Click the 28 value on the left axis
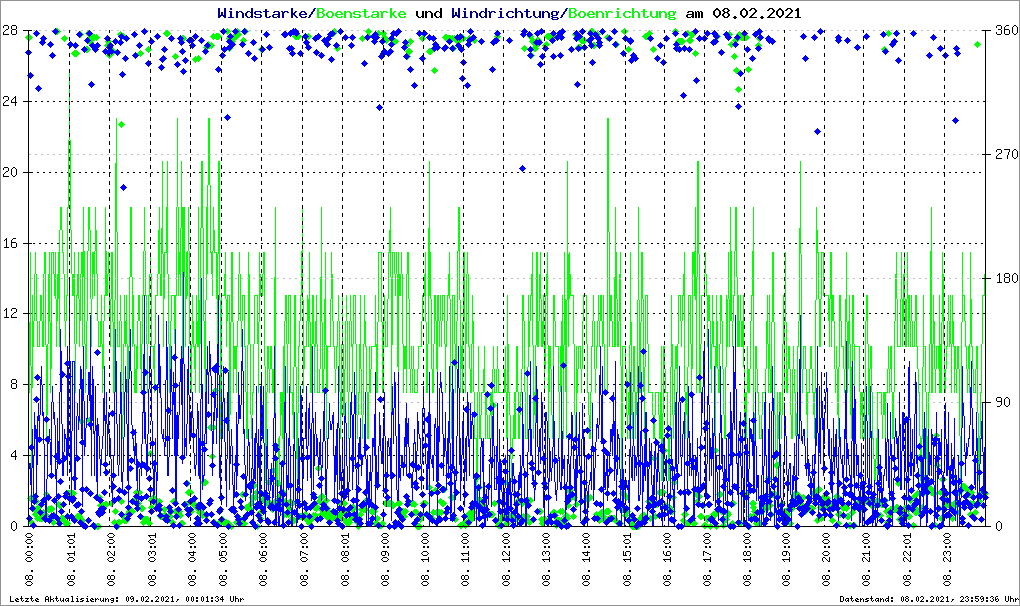1020x606 pixels. point(12,31)
